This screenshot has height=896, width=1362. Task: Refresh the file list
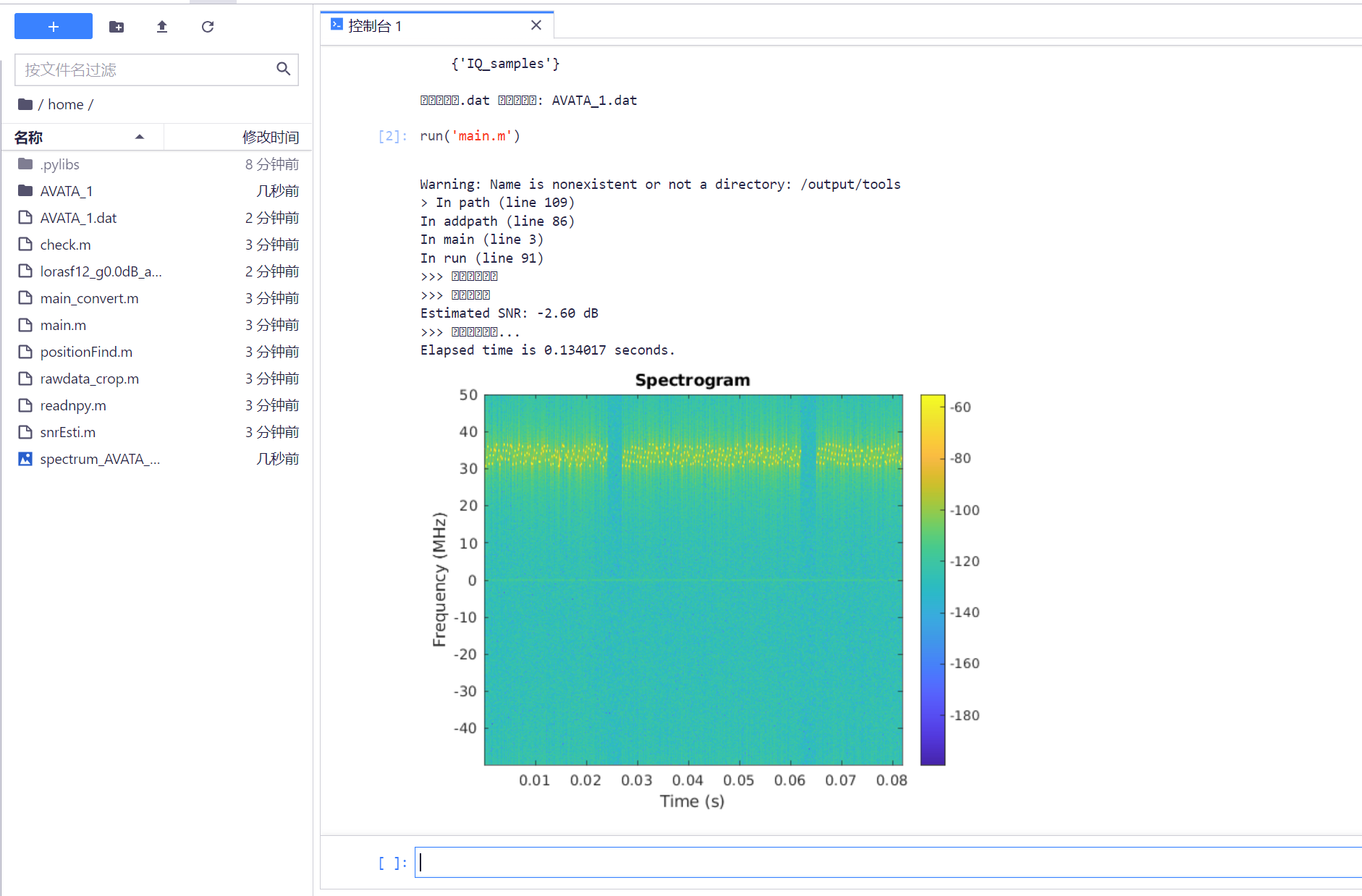tap(208, 27)
